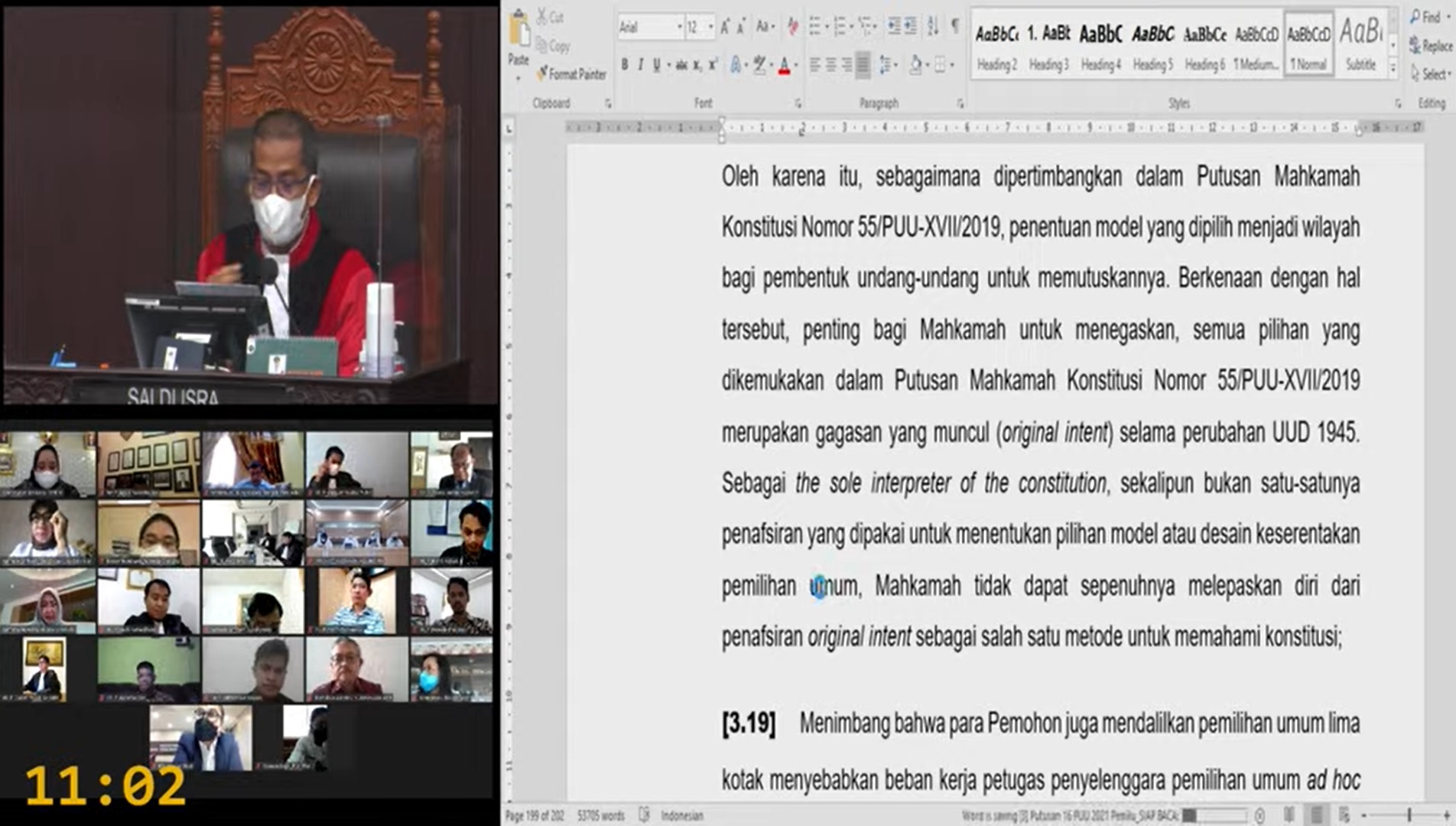This screenshot has width=1456, height=826.
Task: Click the Indonesian language status indicator
Action: 681,816
